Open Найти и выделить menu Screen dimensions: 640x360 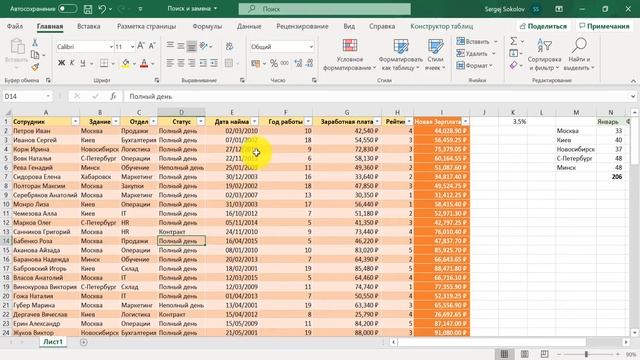[x=579, y=55]
